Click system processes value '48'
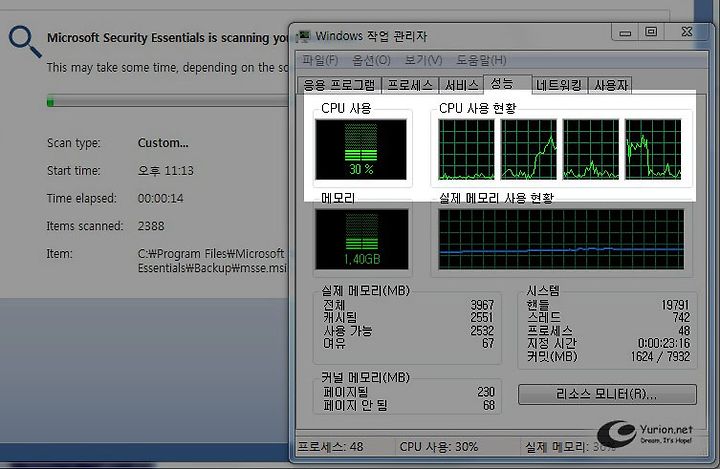The image size is (720, 469). click(x=684, y=330)
